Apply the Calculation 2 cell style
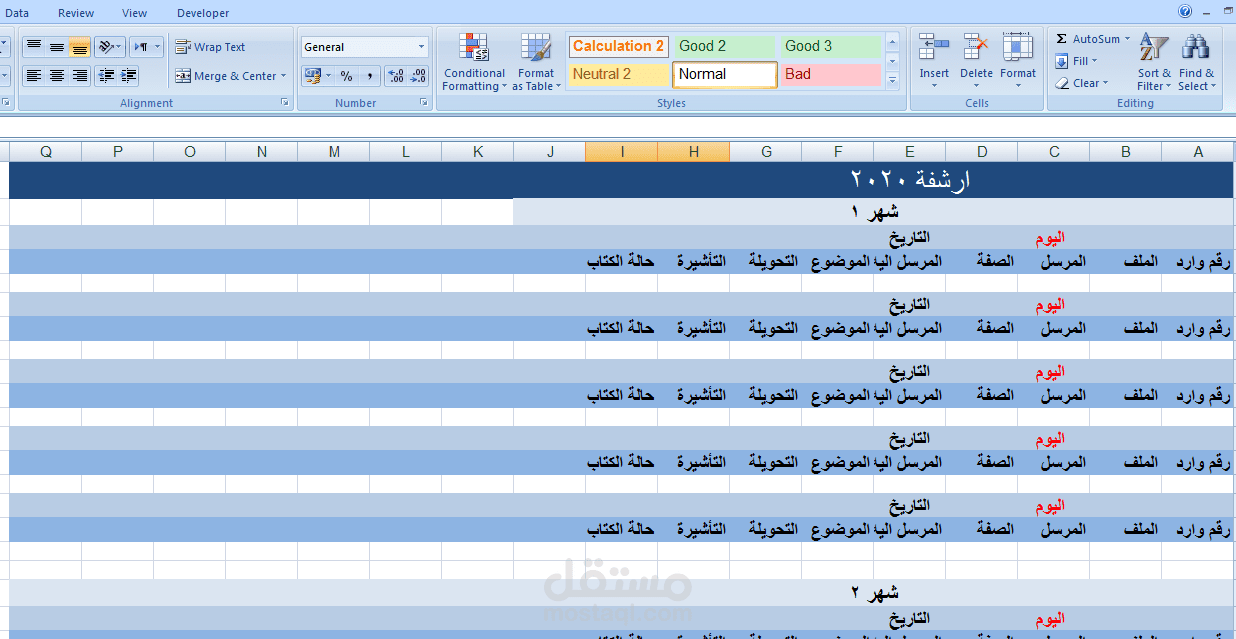1236x639 pixels. 618,46
